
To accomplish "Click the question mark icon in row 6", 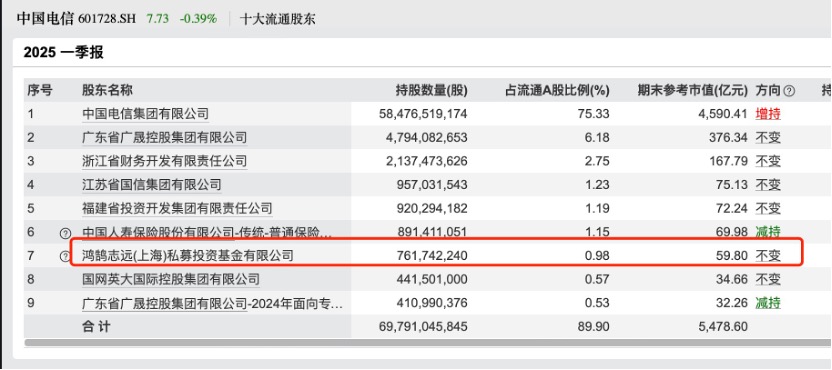I will point(65,233).
